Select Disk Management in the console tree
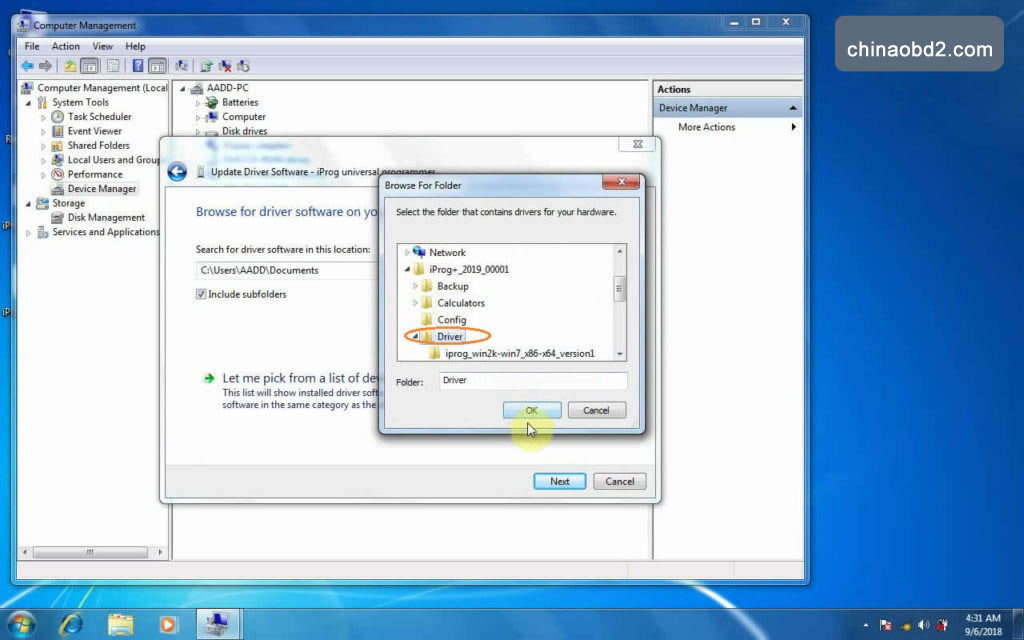 point(106,217)
